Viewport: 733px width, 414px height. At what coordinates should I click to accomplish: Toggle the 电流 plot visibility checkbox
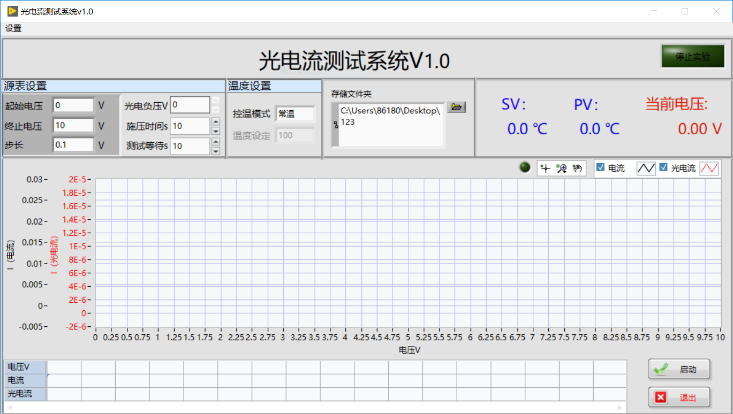click(x=601, y=168)
